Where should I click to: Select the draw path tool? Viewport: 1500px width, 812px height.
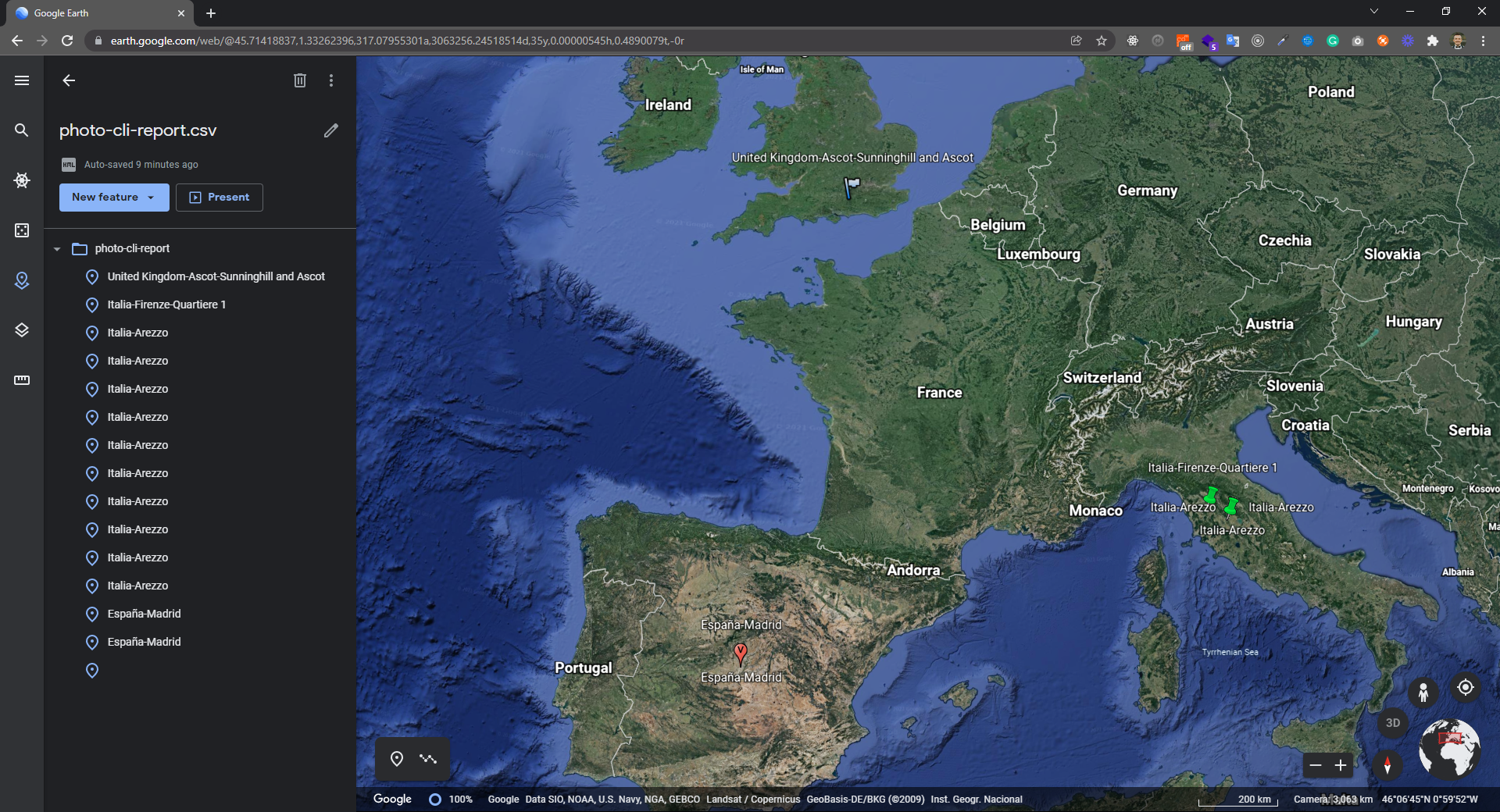pyautogui.click(x=427, y=758)
